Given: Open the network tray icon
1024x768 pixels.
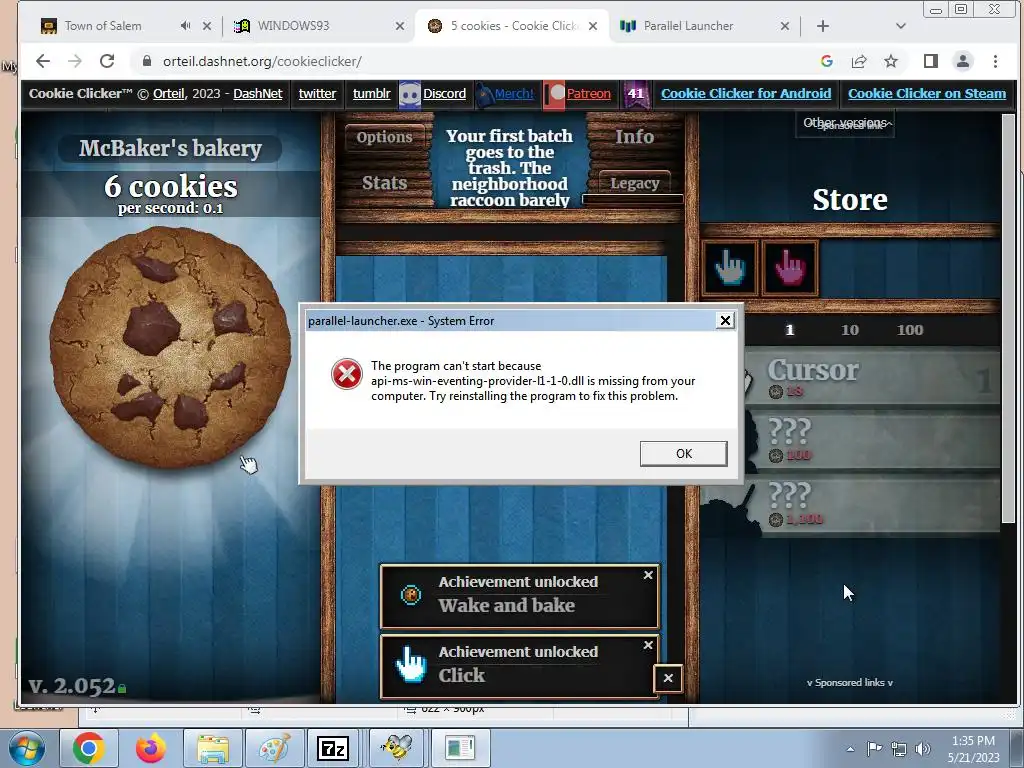Looking at the screenshot, I should 899,749.
